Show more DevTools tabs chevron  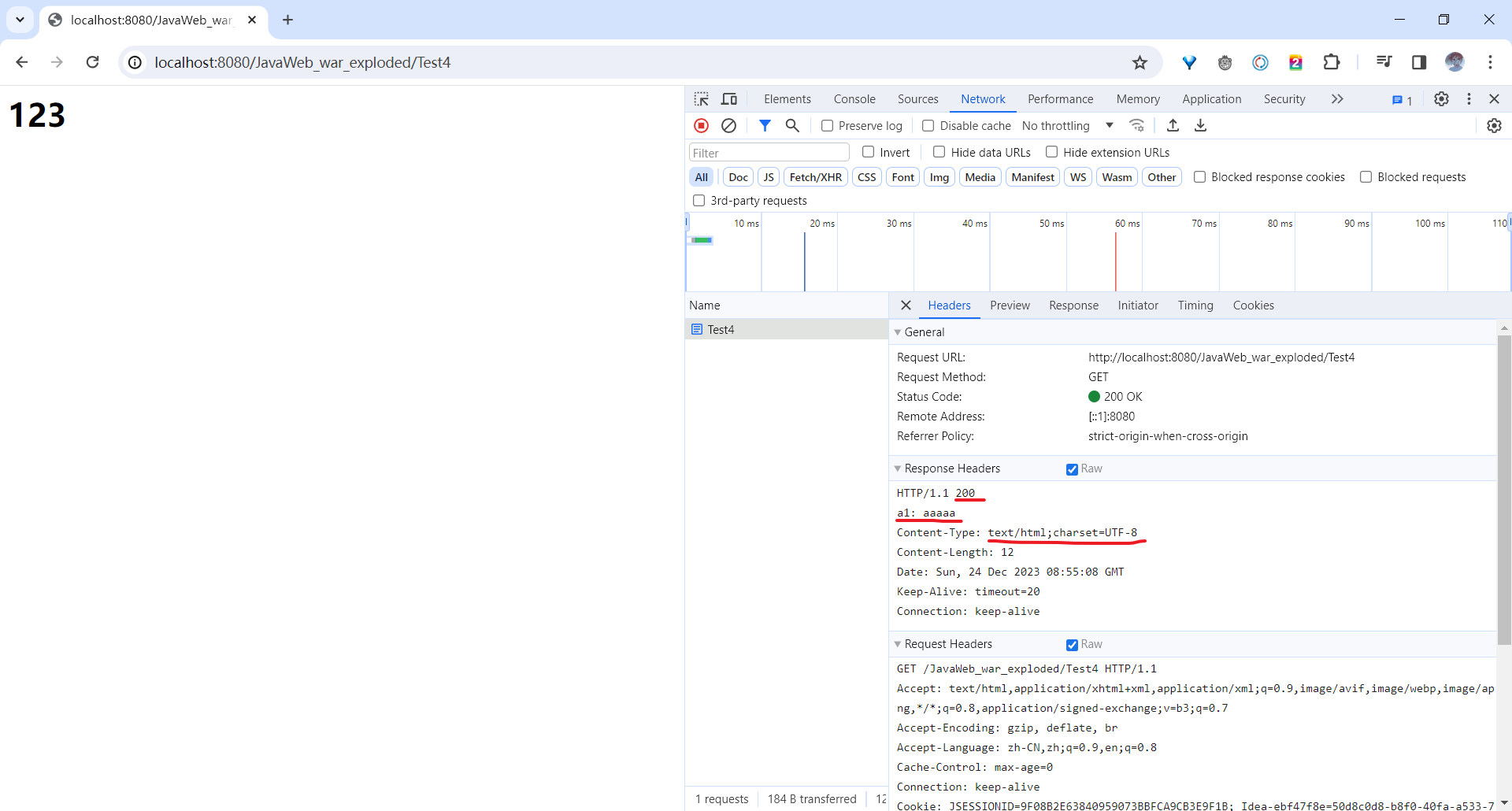pos(1337,98)
